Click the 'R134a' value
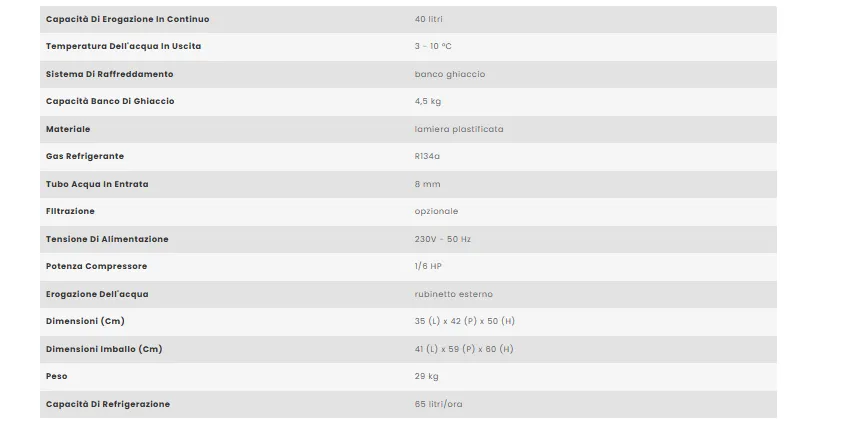868x441 pixels. pyautogui.click(x=426, y=157)
